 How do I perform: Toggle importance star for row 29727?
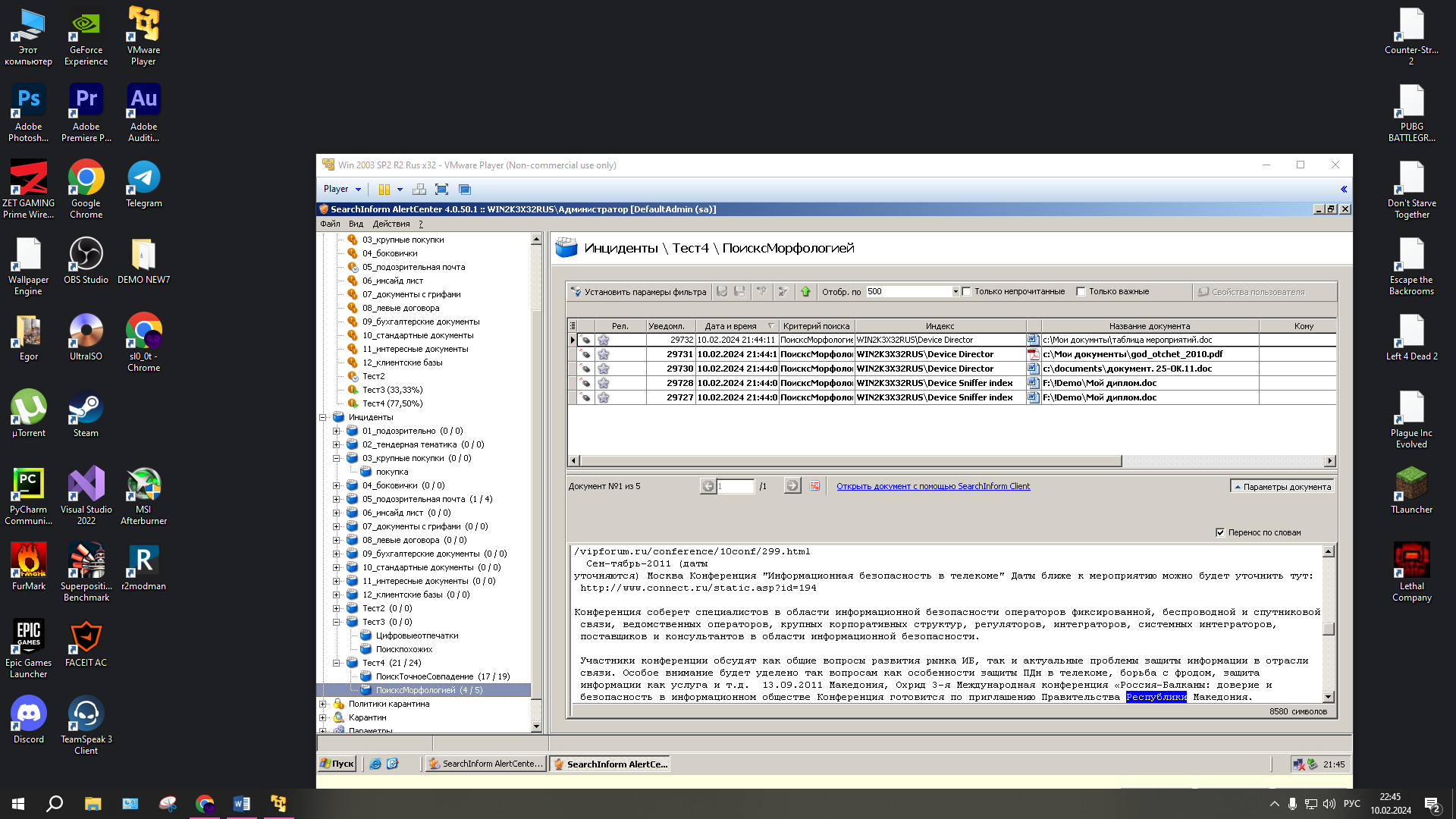pos(604,397)
